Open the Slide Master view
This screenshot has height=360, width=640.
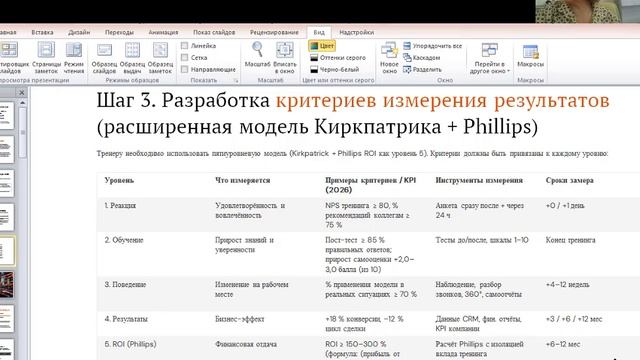(x=104, y=57)
